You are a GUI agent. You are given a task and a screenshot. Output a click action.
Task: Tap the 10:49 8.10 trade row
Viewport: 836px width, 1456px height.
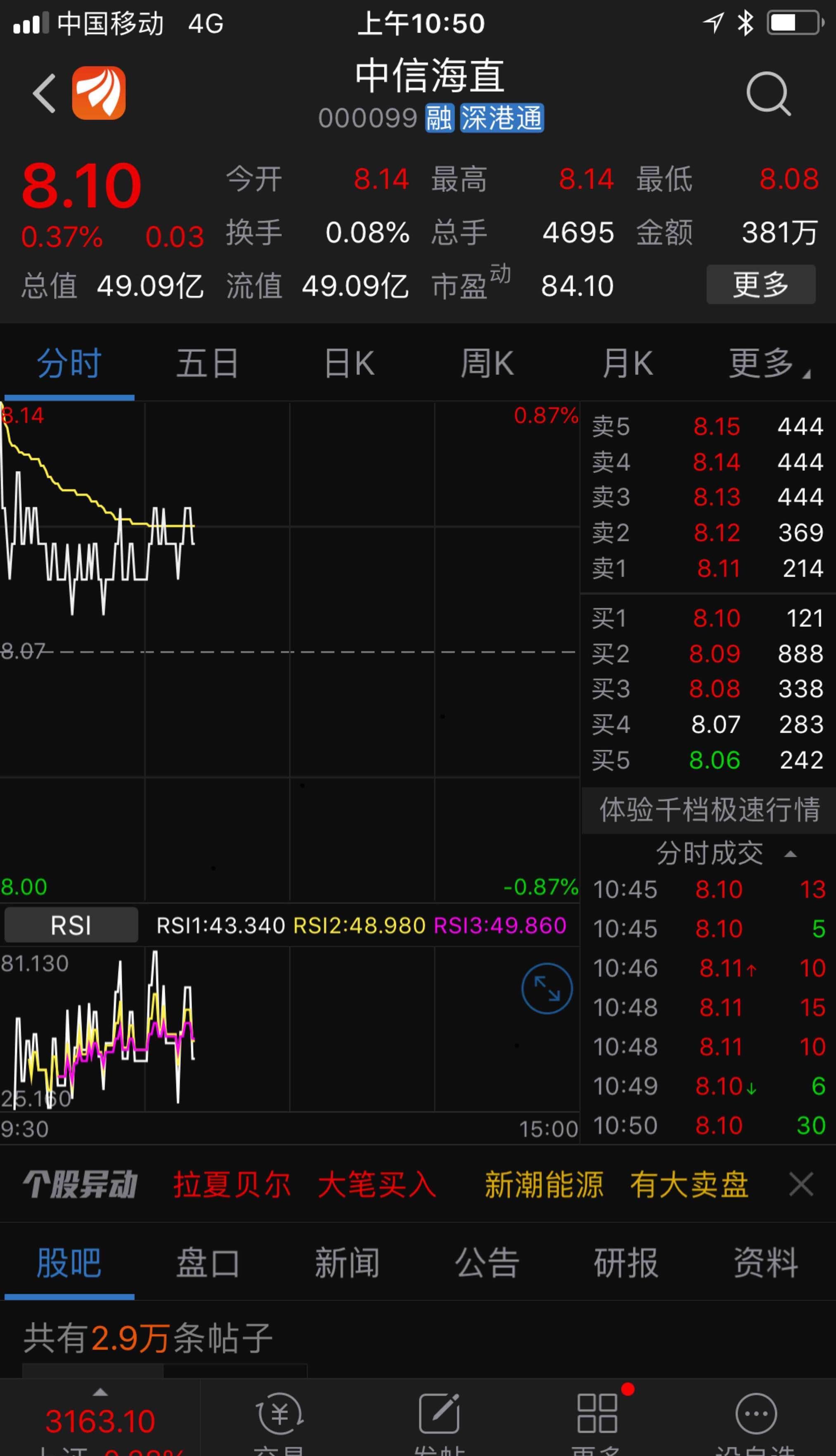pyautogui.click(x=708, y=1086)
